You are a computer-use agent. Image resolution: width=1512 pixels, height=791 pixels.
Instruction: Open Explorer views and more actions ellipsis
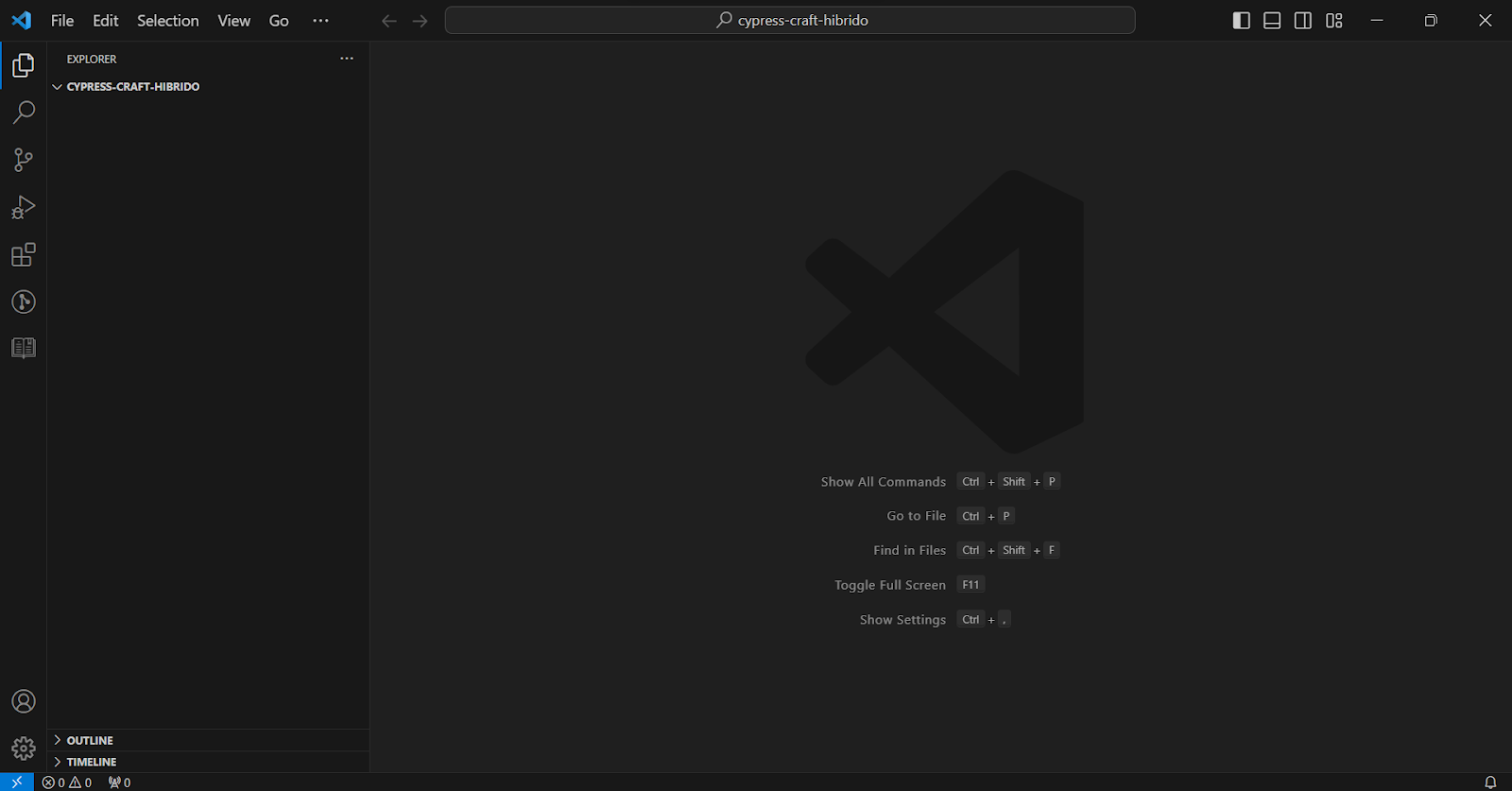(x=347, y=59)
